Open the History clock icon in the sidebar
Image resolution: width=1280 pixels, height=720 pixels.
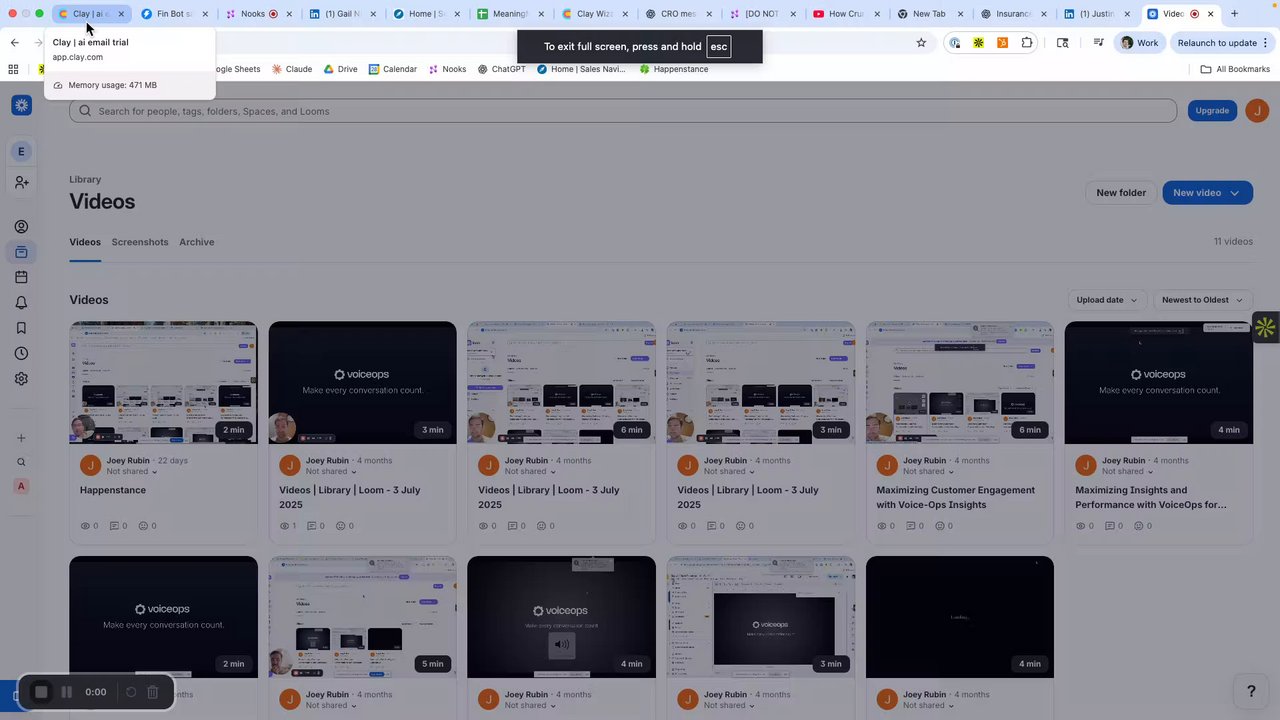click(21, 353)
